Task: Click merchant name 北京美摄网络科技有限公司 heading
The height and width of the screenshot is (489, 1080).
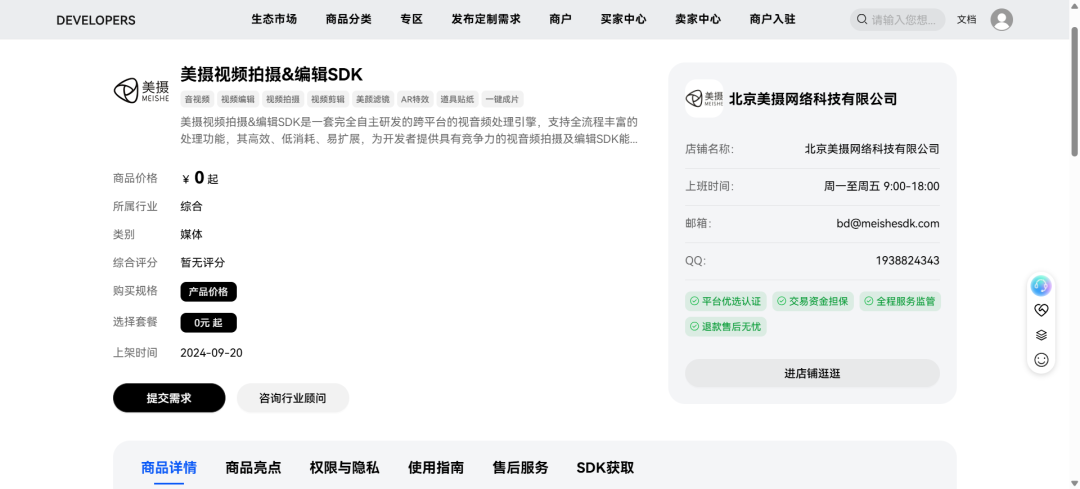Action: pos(813,98)
